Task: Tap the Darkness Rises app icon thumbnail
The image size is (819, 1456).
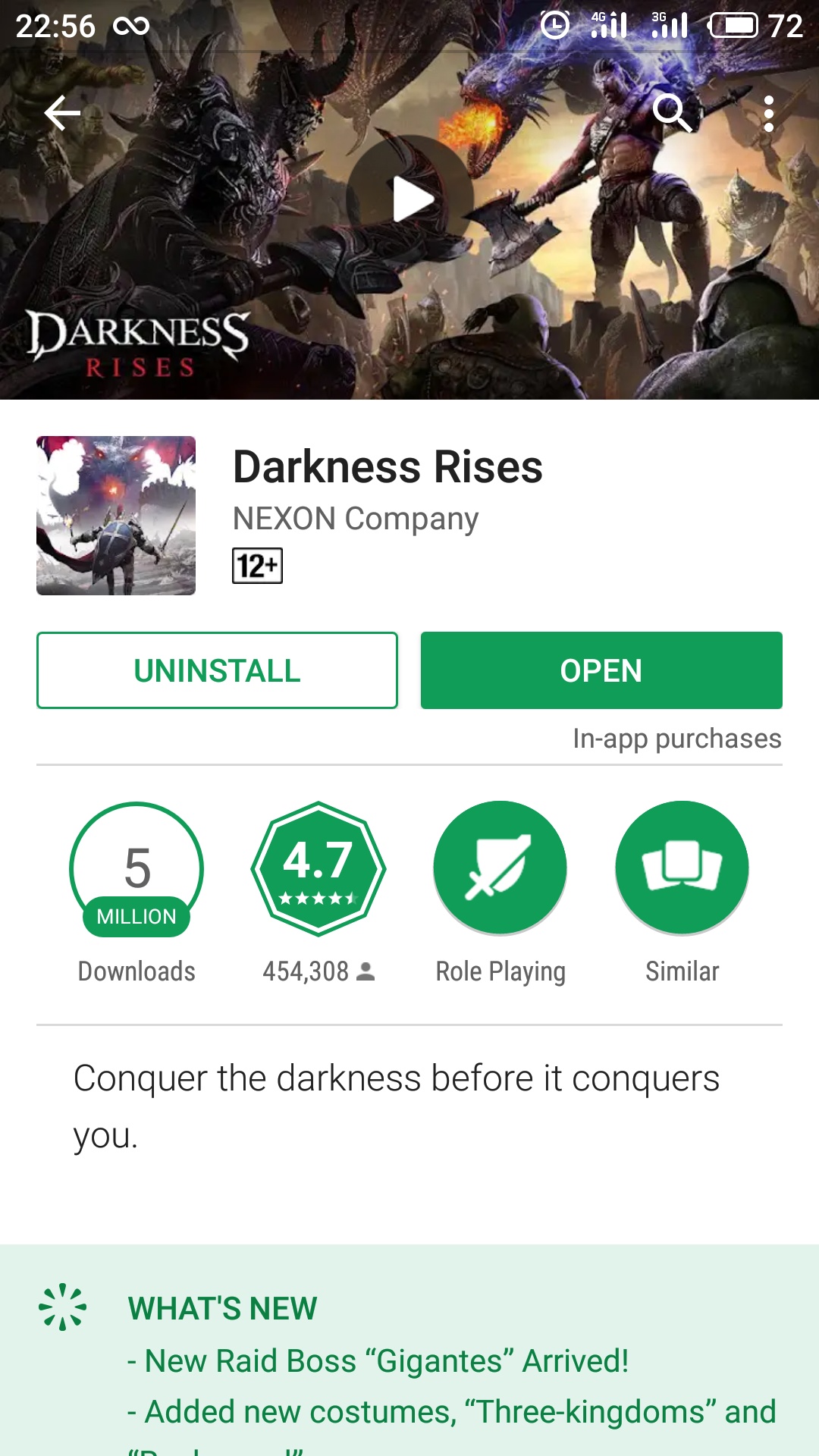Action: 116,516
